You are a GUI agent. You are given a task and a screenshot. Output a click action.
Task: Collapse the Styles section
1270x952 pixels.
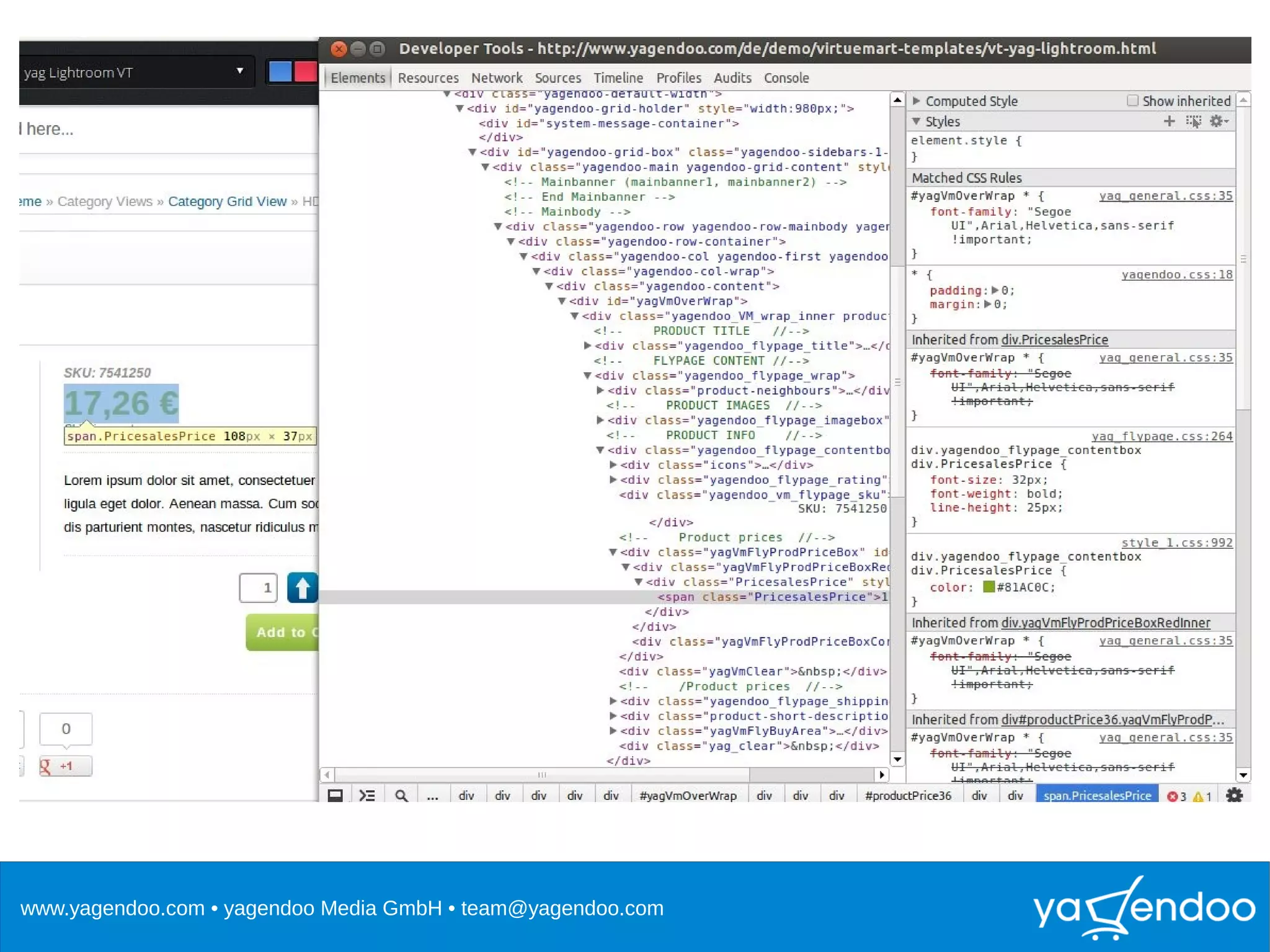[917, 122]
